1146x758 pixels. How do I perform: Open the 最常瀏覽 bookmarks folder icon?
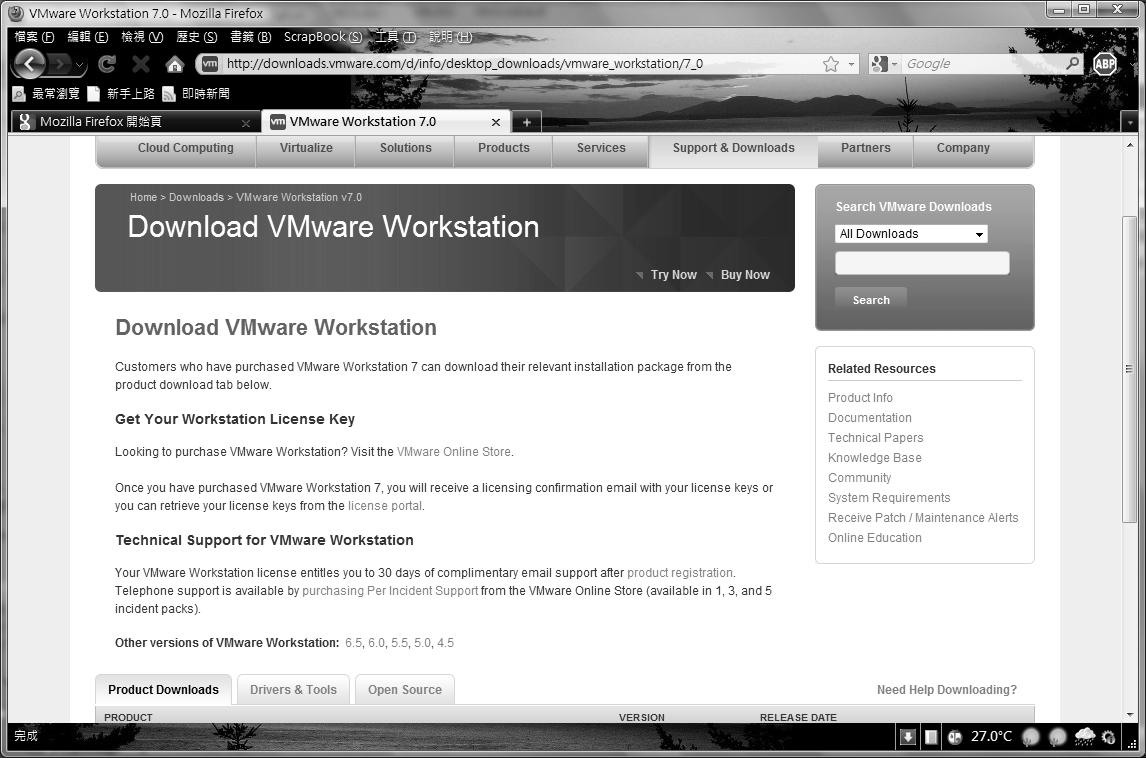coord(19,94)
